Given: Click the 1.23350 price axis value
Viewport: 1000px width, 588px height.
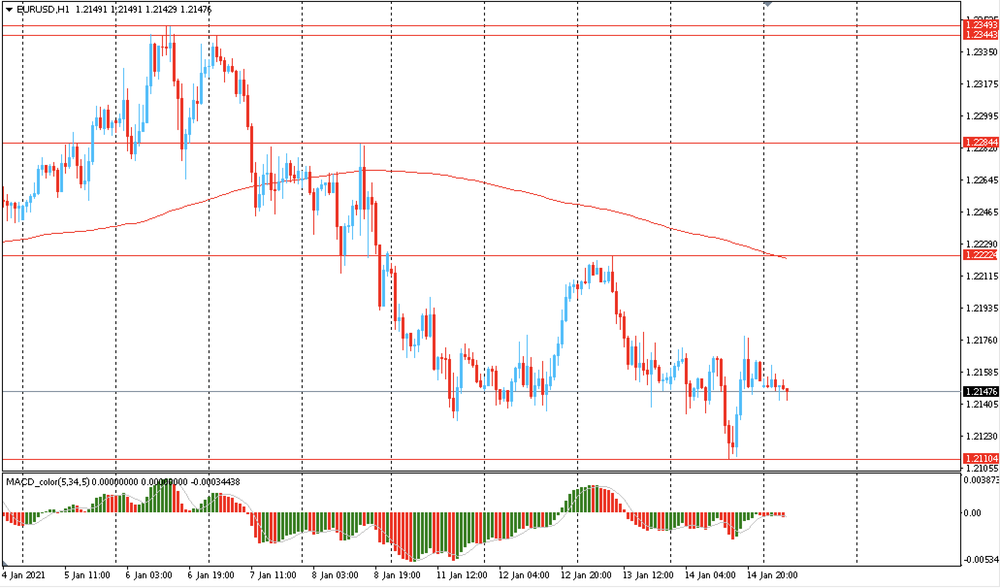Looking at the screenshot, I should coord(983,52).
